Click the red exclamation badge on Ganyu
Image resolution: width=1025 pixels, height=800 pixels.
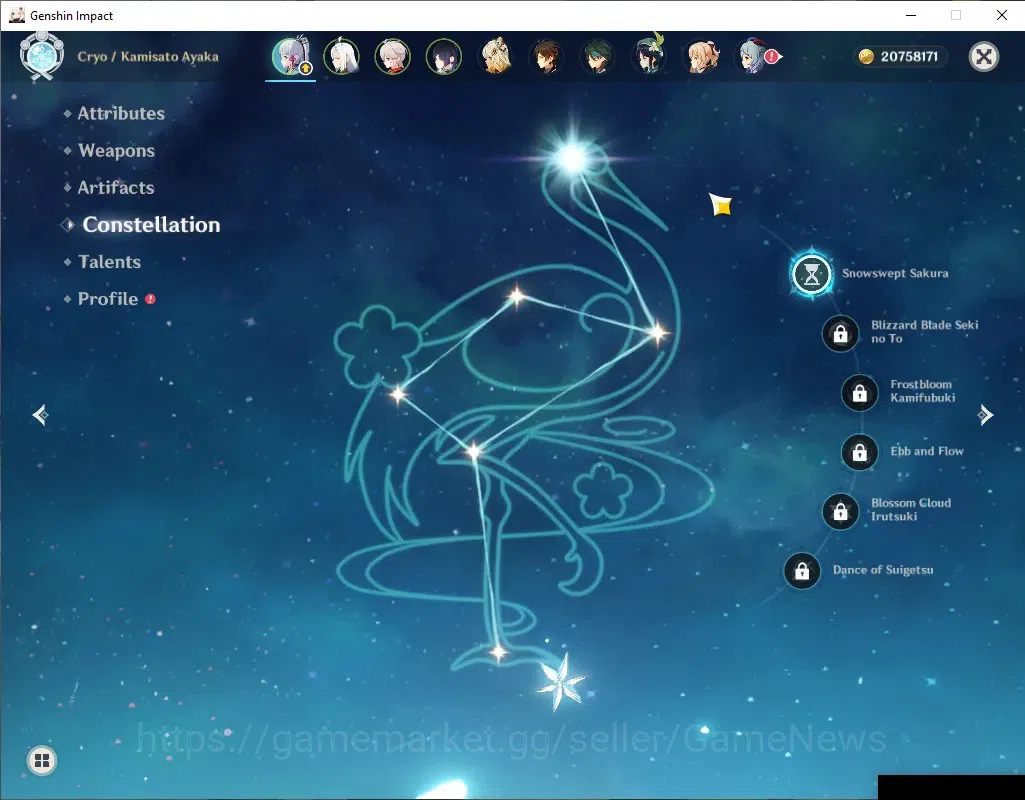click(x=772, y=57)
